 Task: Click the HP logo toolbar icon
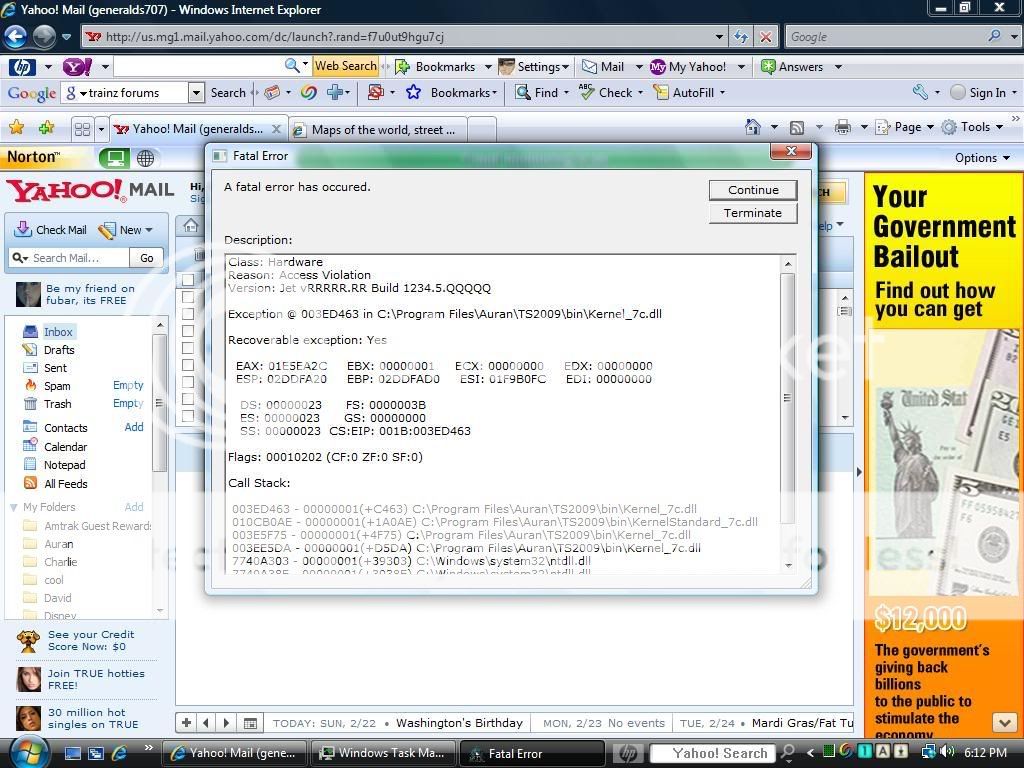22,67
